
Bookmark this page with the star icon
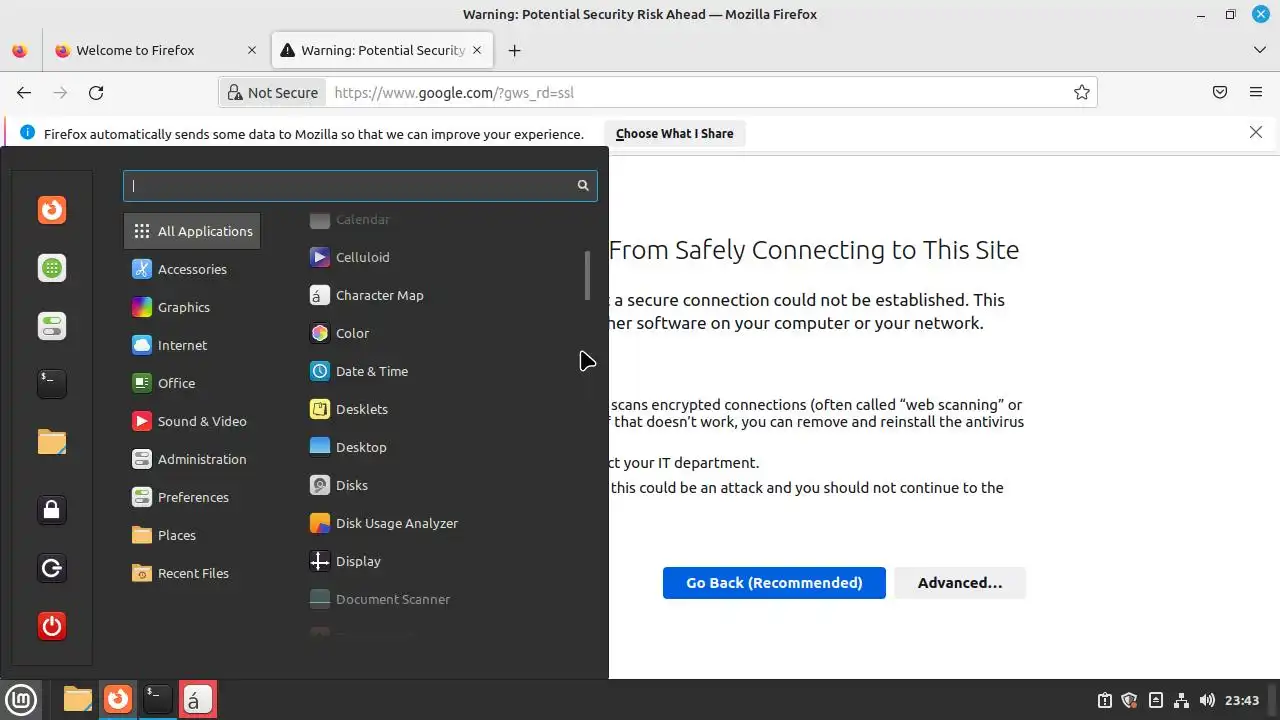click(1081, 93)
